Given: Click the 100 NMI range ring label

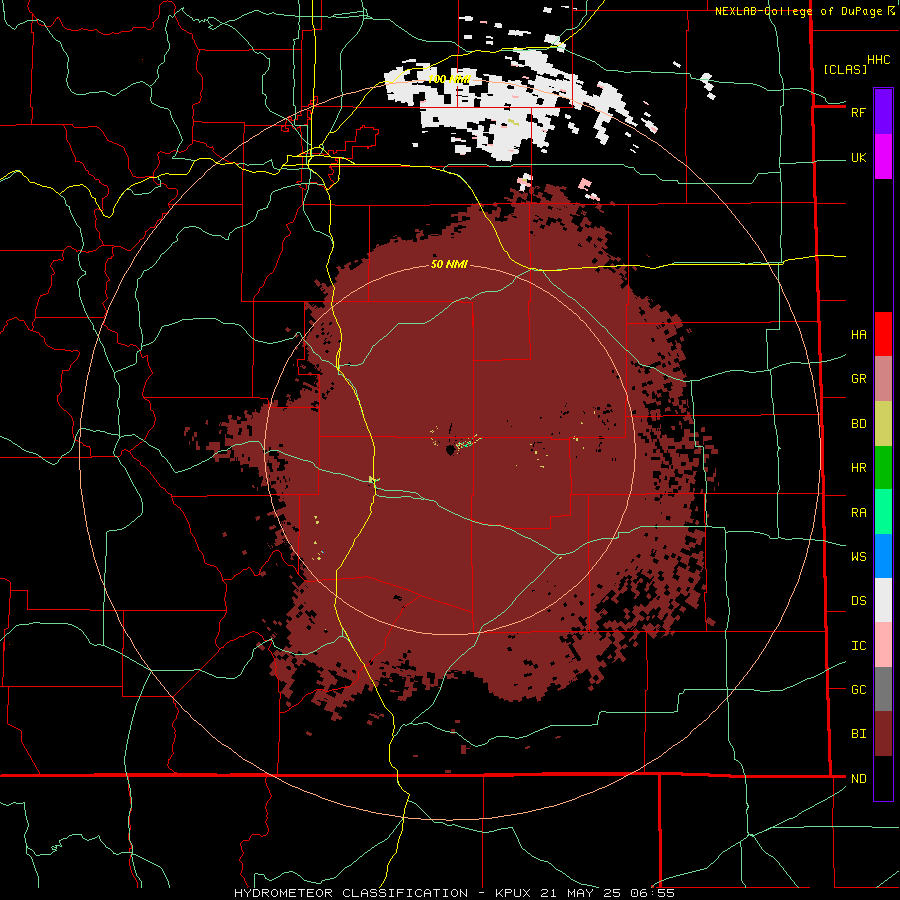Looking at the screenshot, I should pos(449,79).
